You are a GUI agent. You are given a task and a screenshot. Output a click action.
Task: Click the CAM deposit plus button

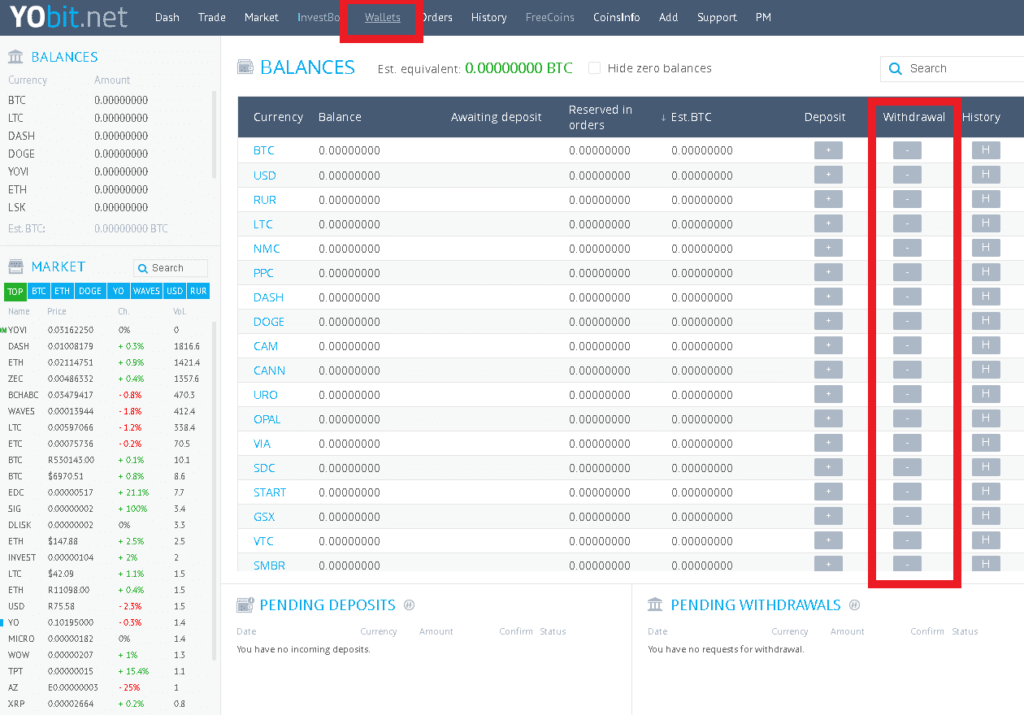828,345
